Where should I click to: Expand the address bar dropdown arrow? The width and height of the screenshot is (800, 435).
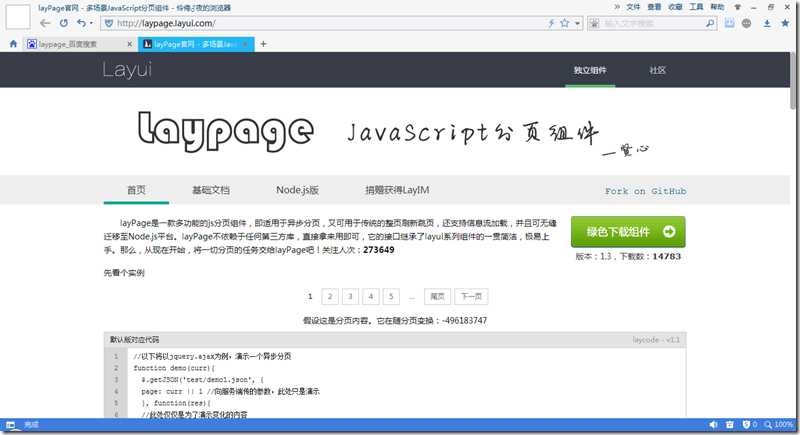(x=577, y=23)
